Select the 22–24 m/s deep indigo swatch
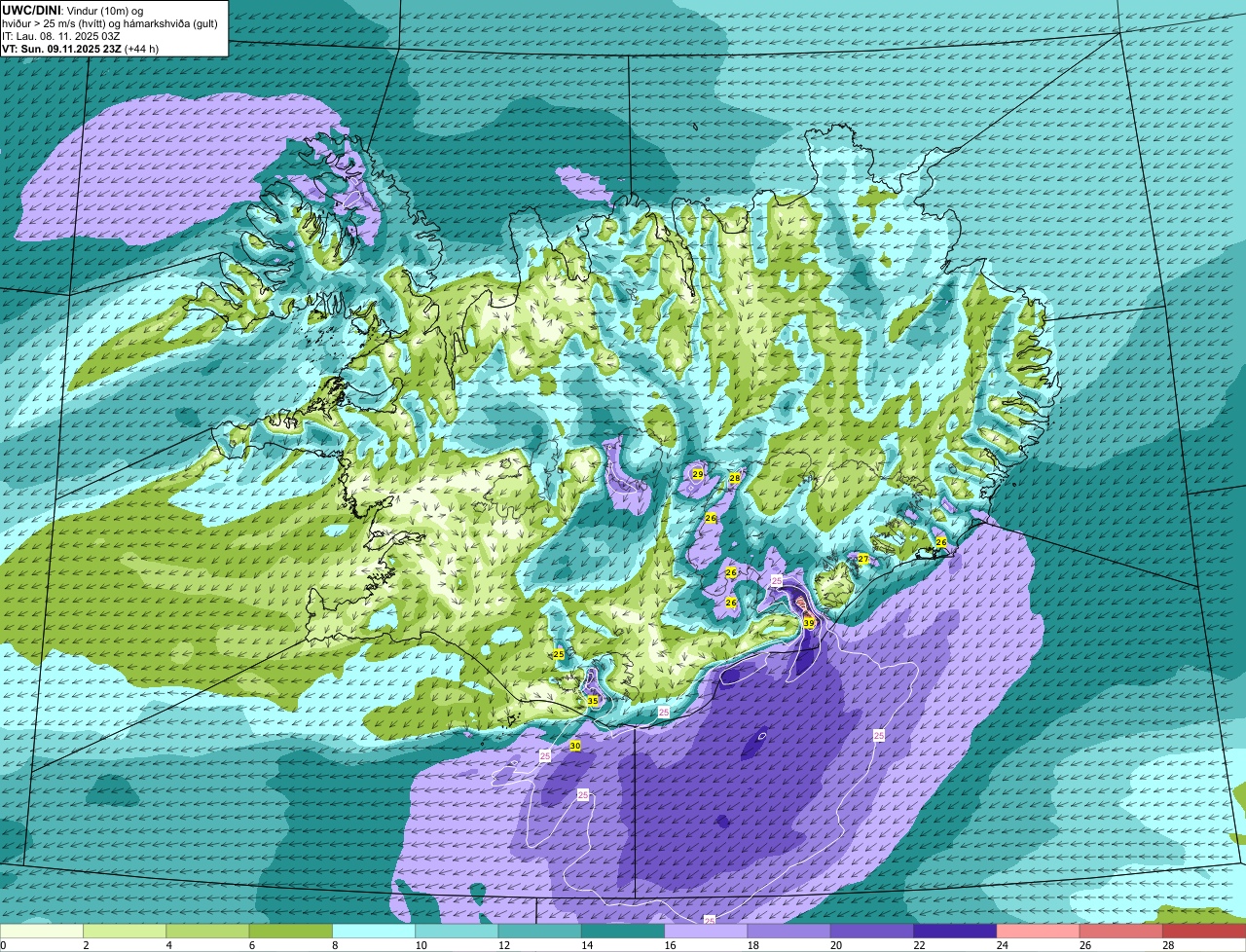 pos(956,931)
